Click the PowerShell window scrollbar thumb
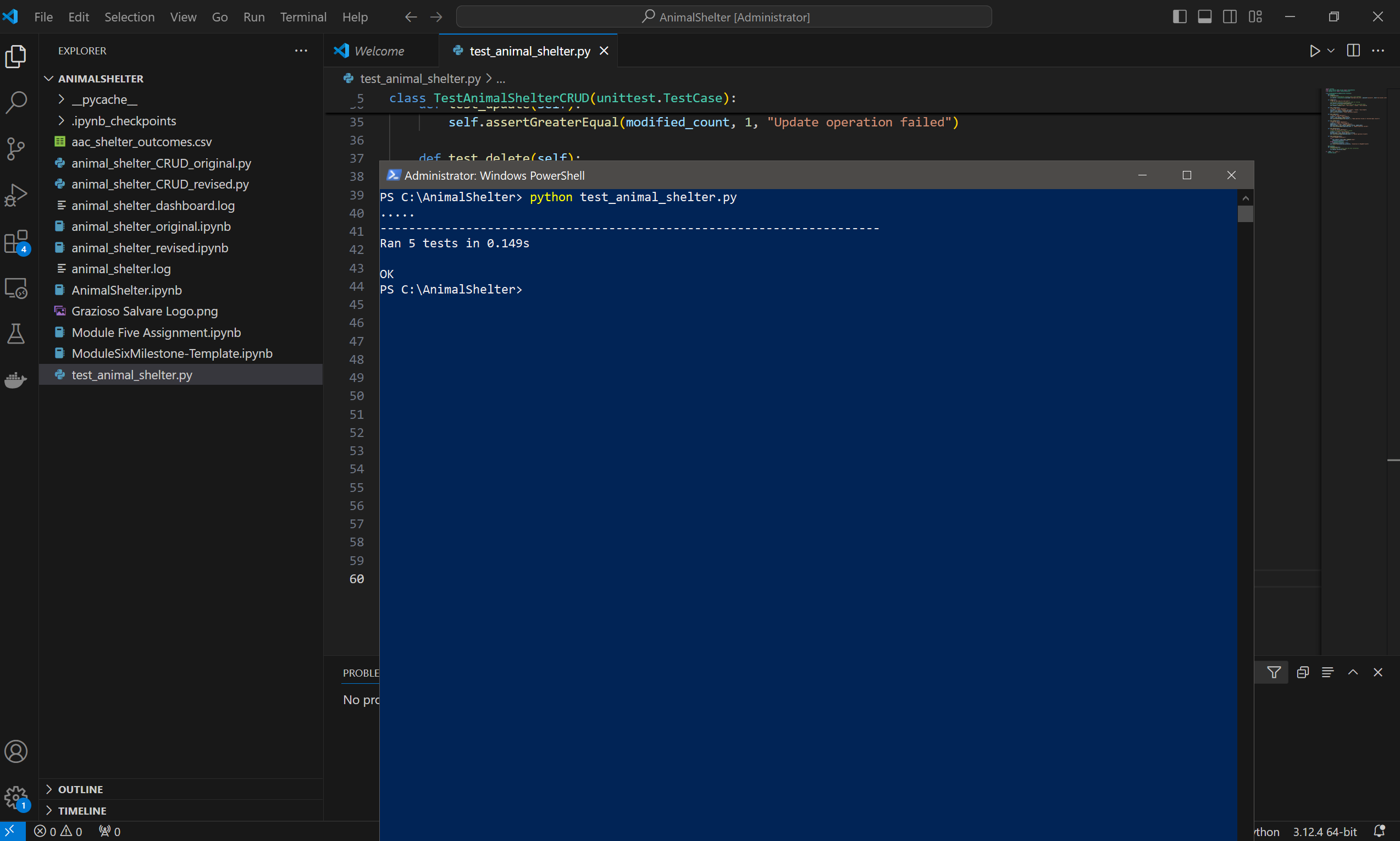Image resolution: width=1400 pixels, height=841 pixels. click(1246, 214)
